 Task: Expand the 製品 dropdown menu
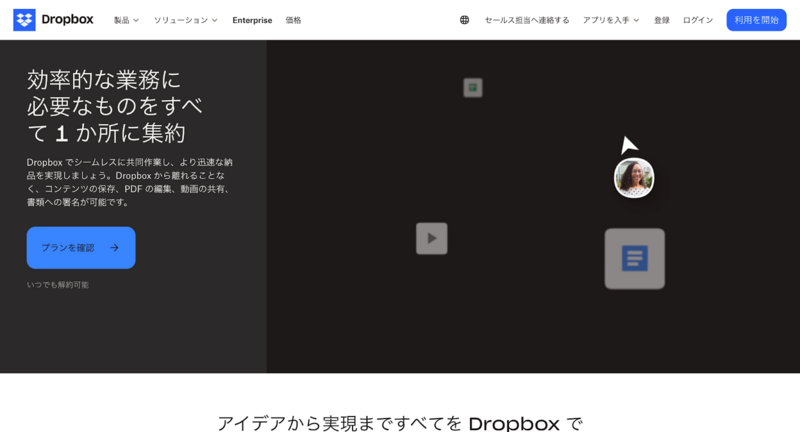(126, 20)
